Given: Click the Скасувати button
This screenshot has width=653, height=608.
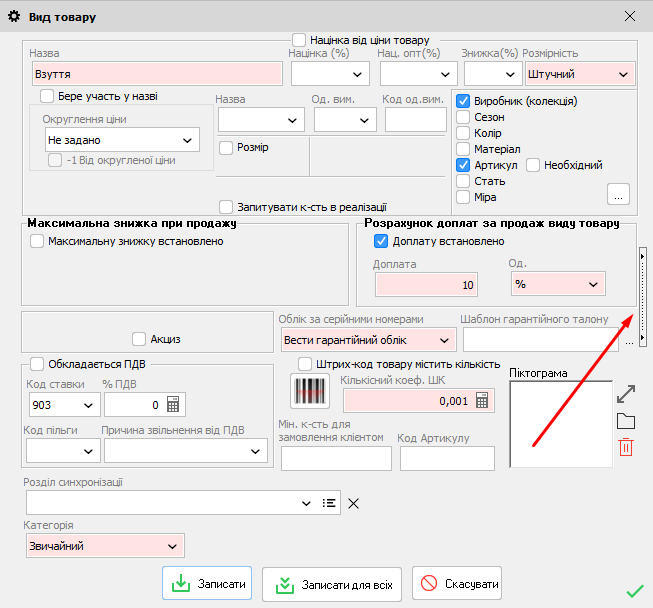Looking at the screenshot, I should coord(457,583).
